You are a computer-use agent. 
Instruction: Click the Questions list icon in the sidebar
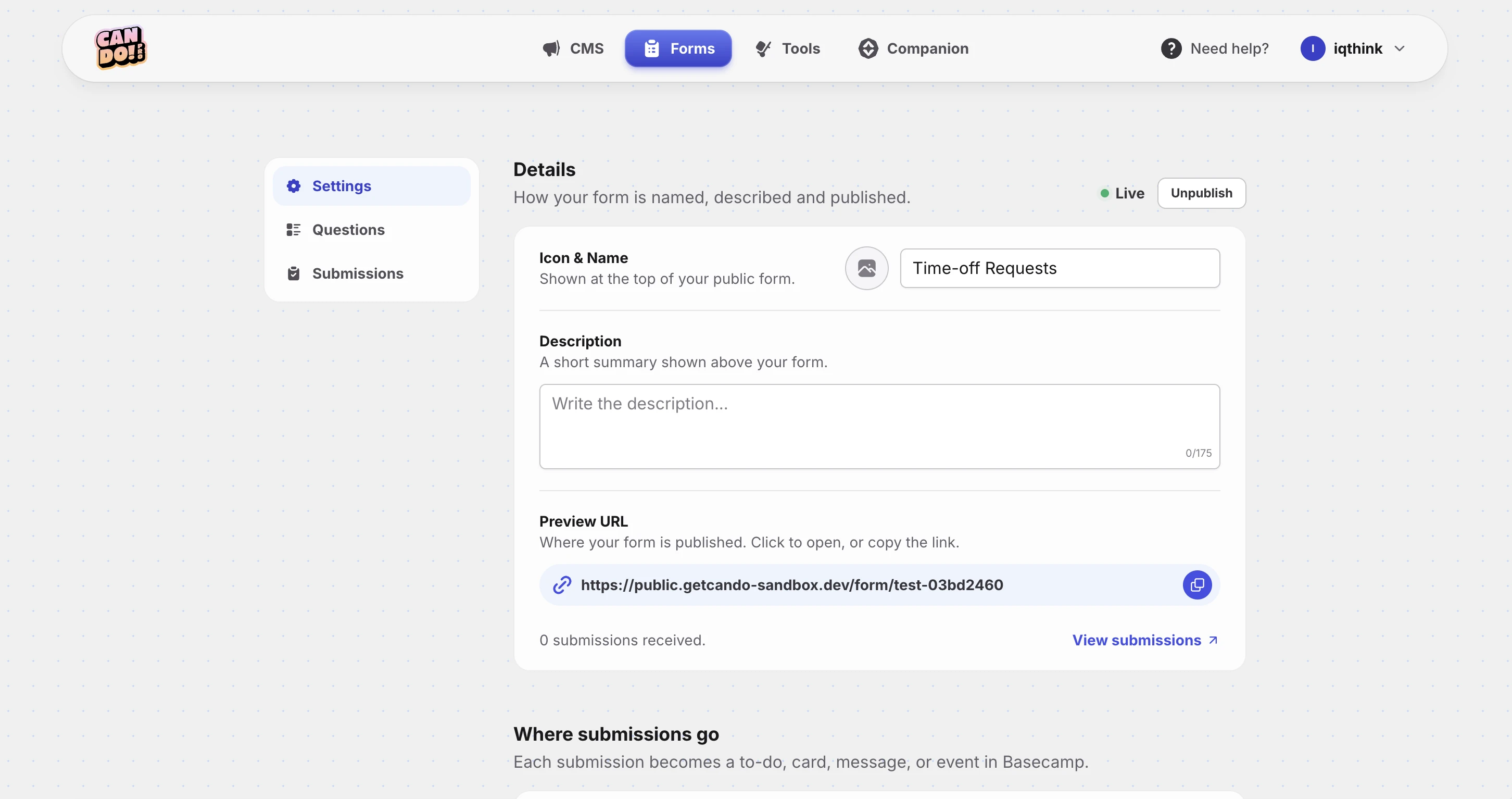294,230
